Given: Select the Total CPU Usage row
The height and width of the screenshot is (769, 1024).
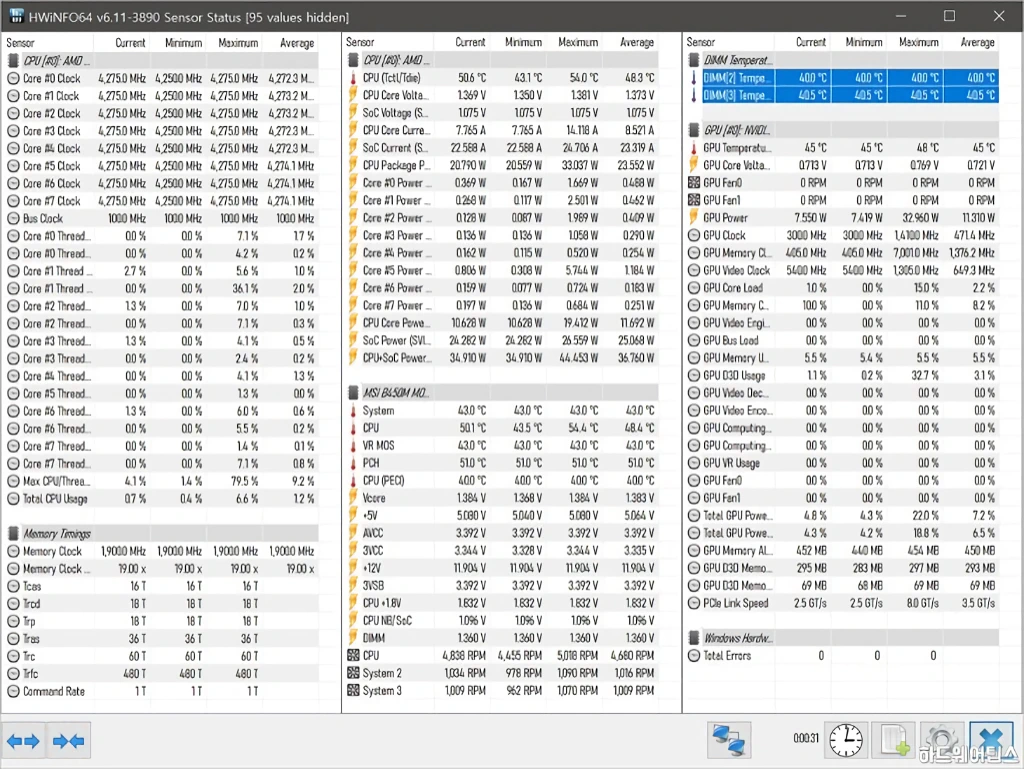Looking at the screenshot, I should (56, 499).
